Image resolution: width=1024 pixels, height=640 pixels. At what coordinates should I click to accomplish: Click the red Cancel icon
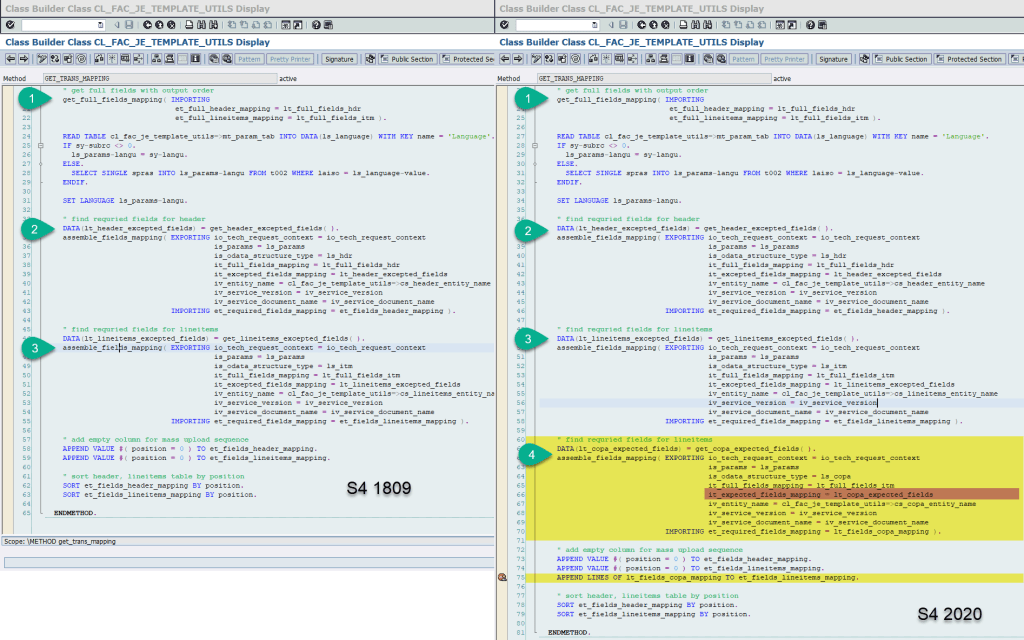pyautogui.click(x=170, y=26)
